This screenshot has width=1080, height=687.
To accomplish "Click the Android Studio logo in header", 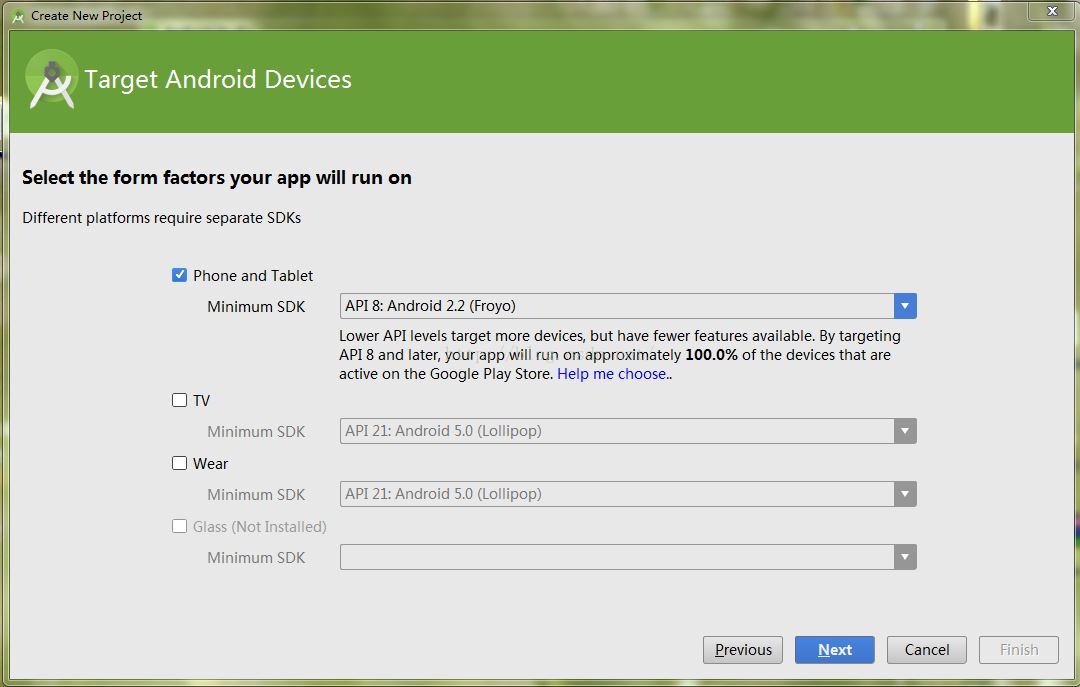I will [x=52, y=80].
